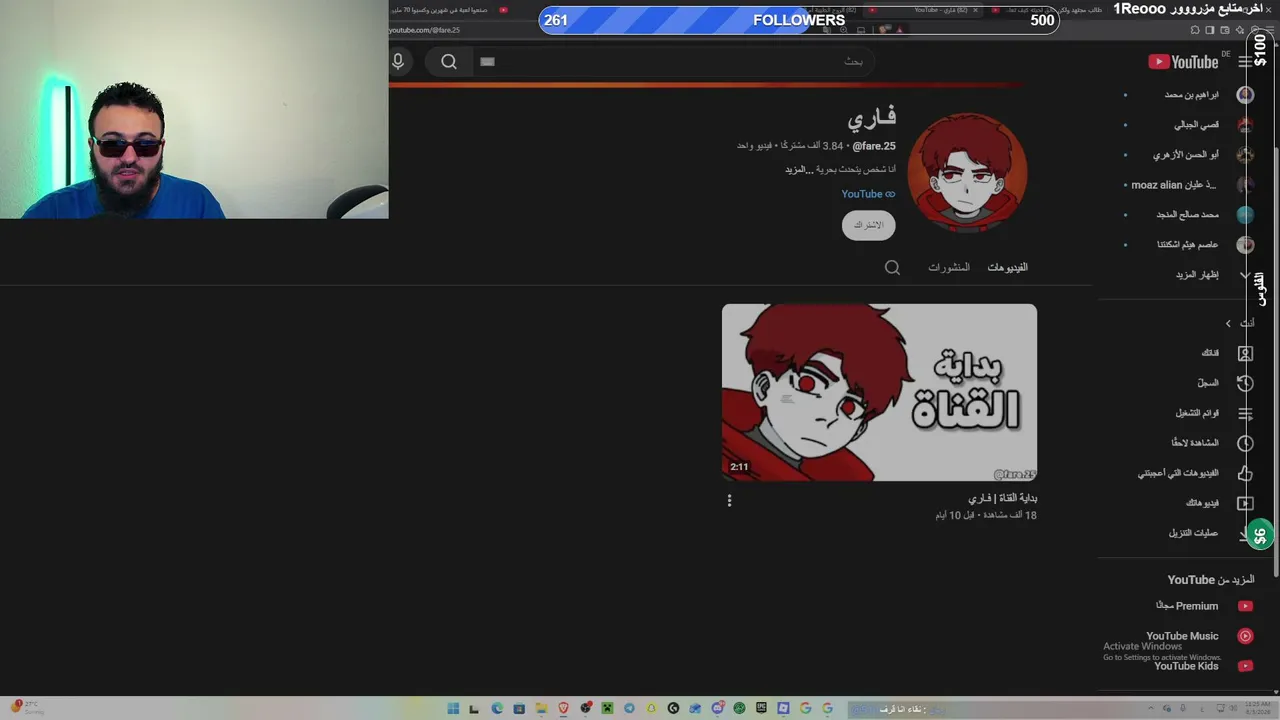Open YouTube Premium icon in sidebar
Image resolution: width=1280 pixels, height=720 pixels.
coord(1245,606)
